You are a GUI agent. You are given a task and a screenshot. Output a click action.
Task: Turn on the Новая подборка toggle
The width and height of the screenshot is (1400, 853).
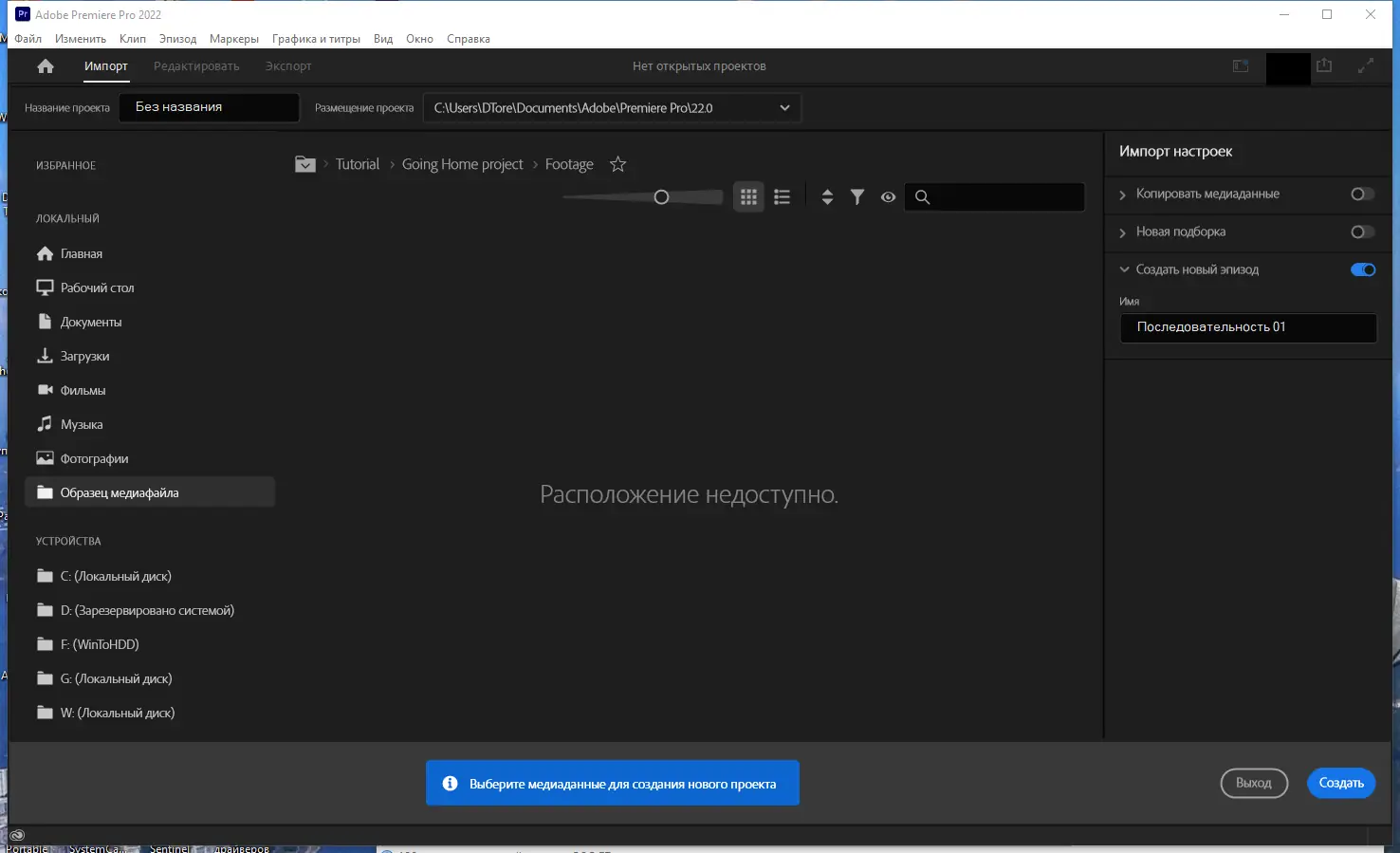1362,232
